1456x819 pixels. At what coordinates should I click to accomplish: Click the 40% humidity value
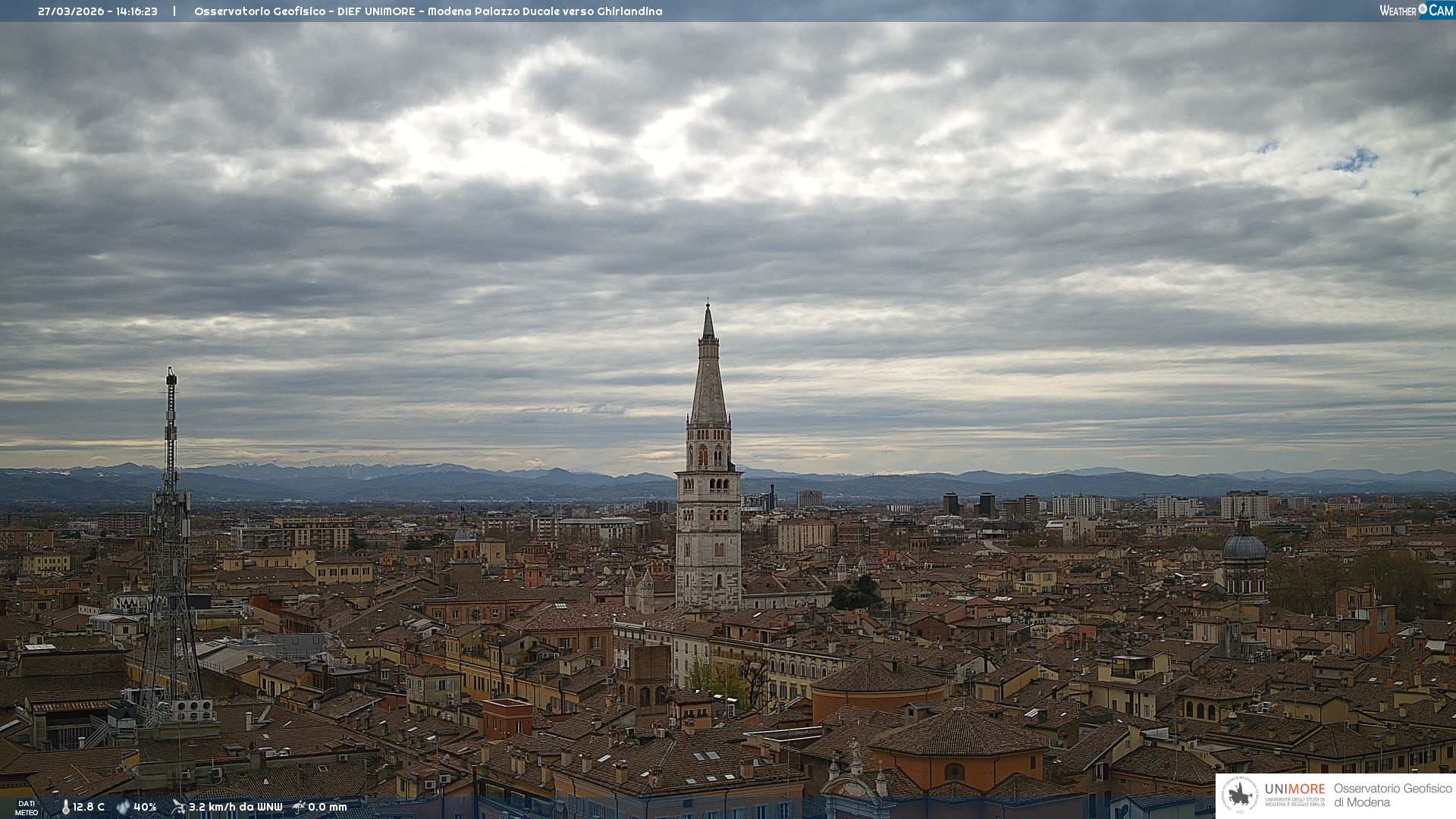click(x=145, y=807)
